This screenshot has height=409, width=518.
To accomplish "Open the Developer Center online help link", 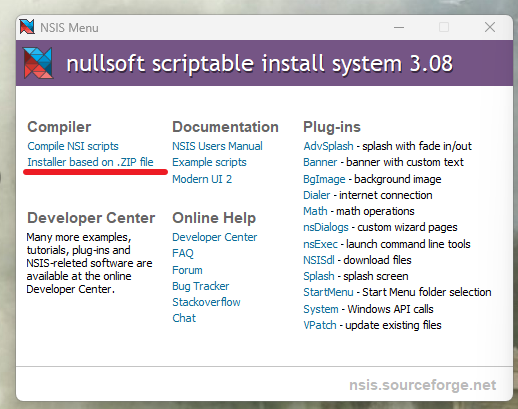I will point(215,237).
